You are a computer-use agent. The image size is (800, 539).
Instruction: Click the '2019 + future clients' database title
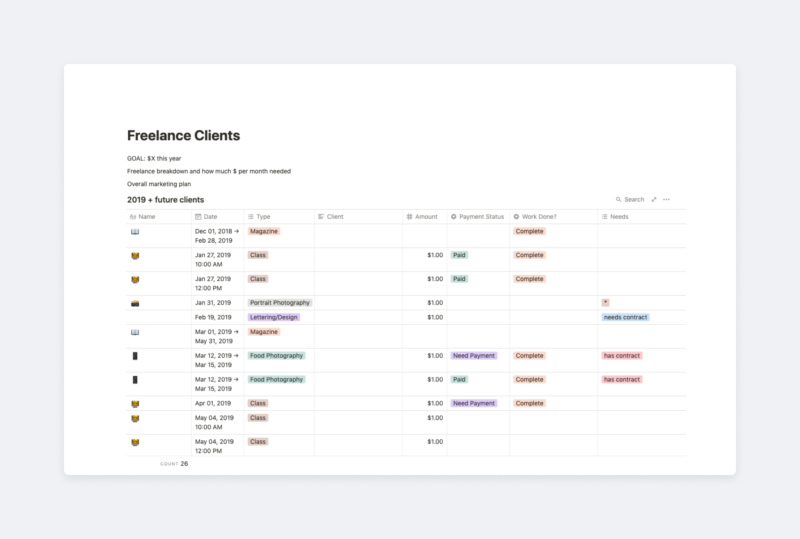[x=165, y=200]
